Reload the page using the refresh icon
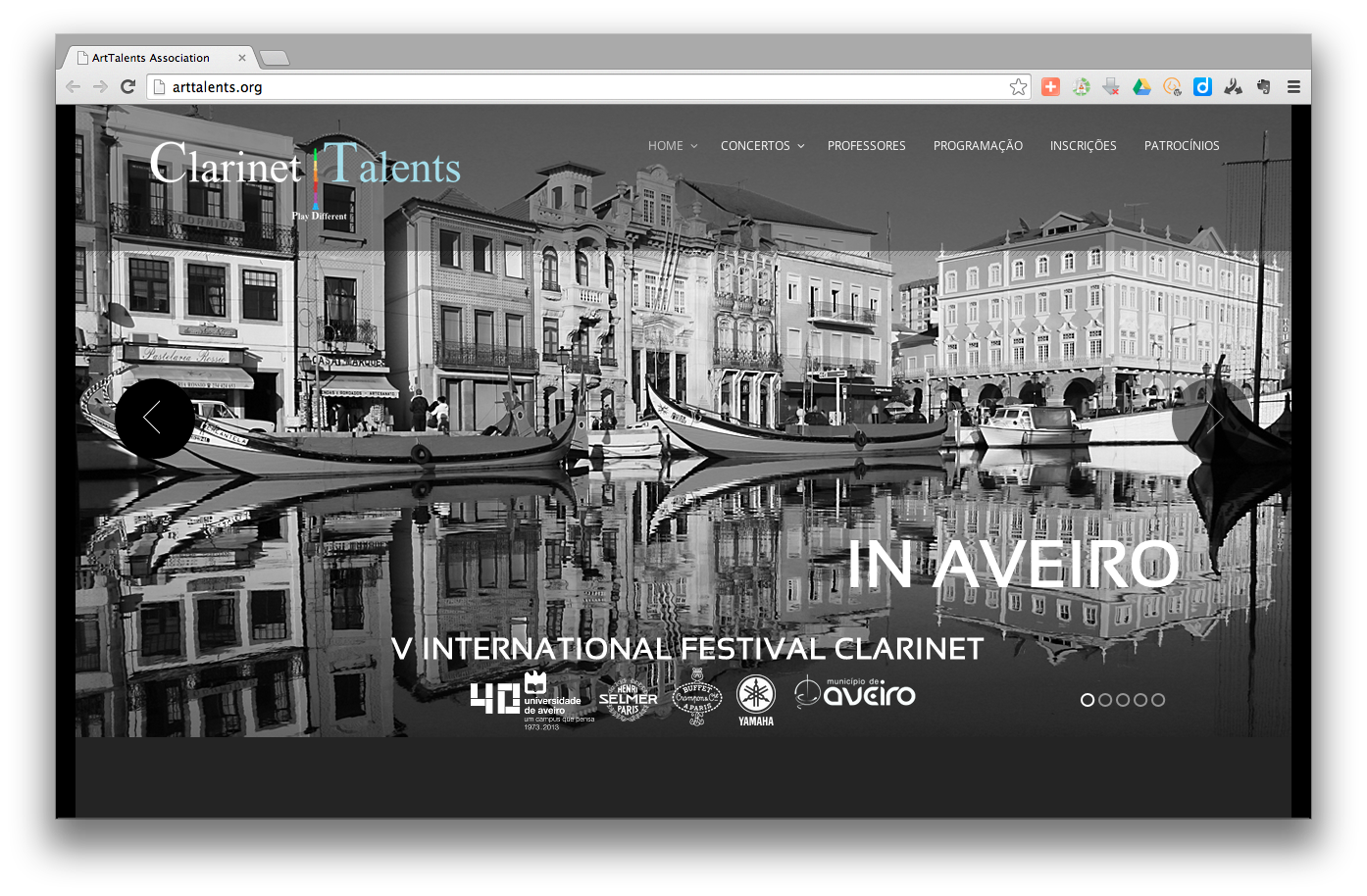Image resolution: width=1367 pixels, height=896 pixels. pos(127,87)
